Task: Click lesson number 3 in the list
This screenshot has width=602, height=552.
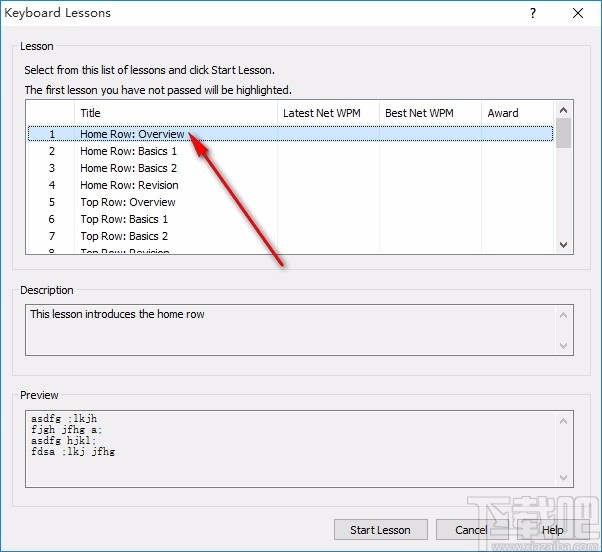Action: click(x=52, y=168)
